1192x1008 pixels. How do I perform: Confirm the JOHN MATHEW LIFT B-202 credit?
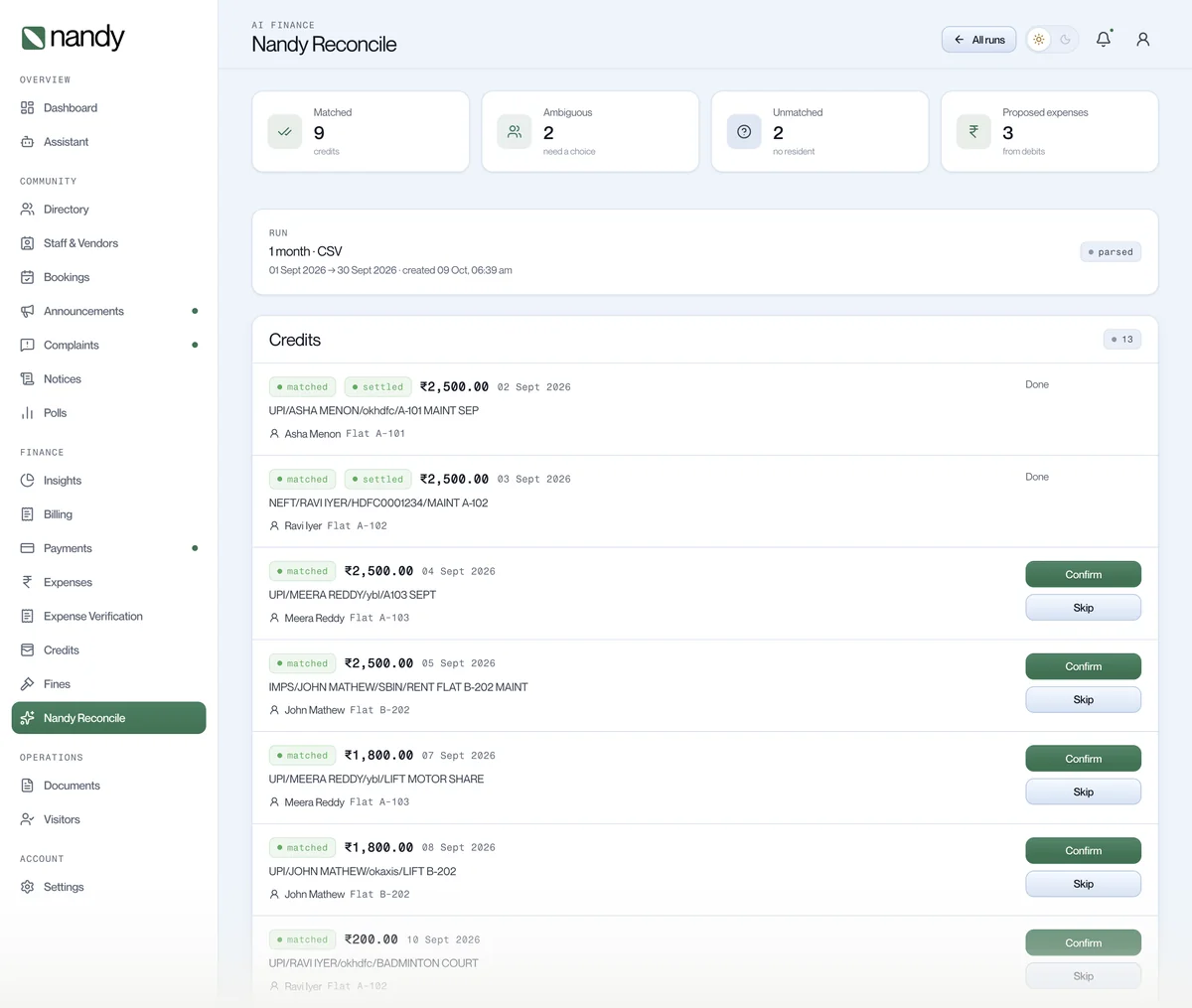1083,850
